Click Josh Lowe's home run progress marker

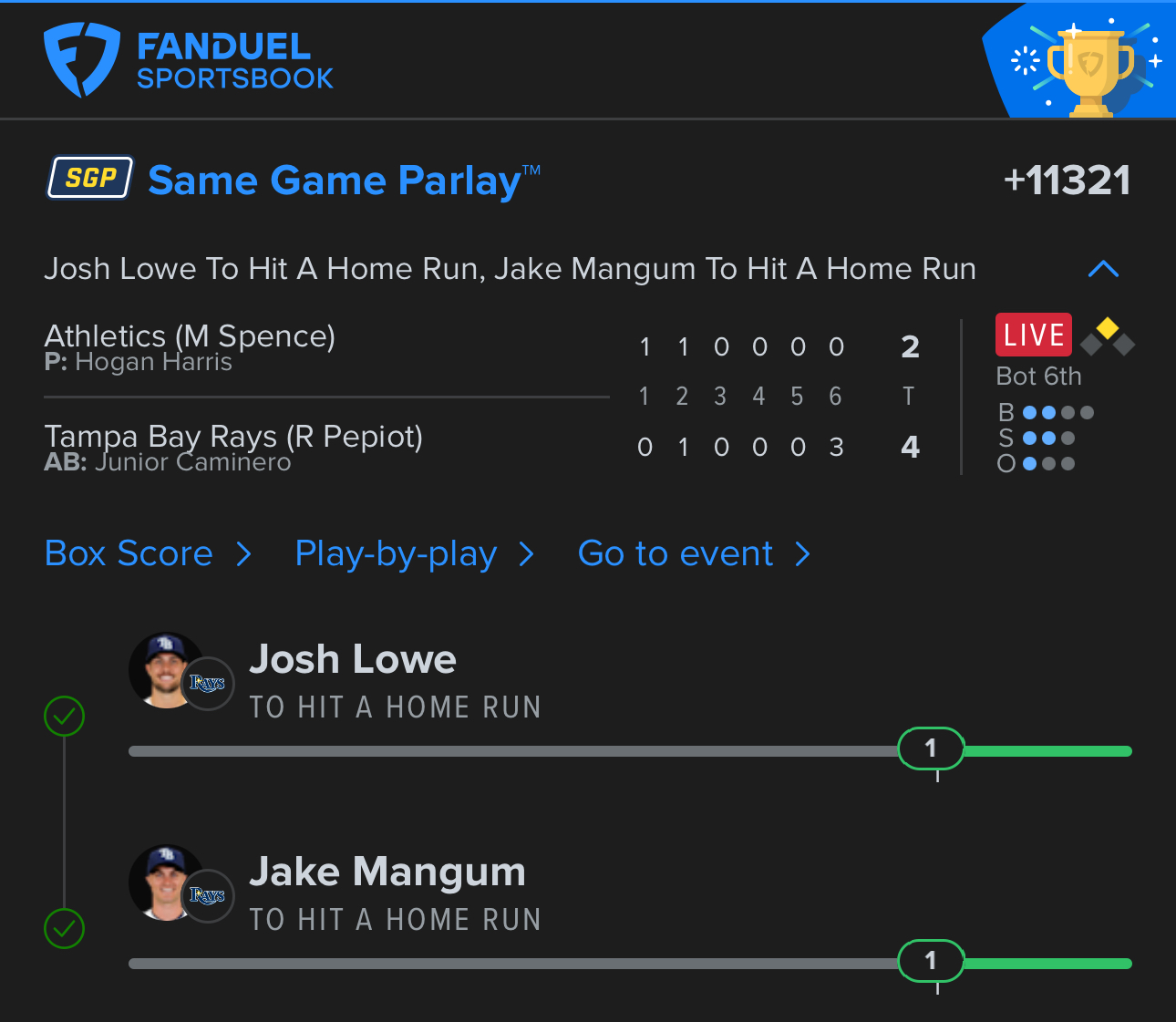[x=931, y=748]
